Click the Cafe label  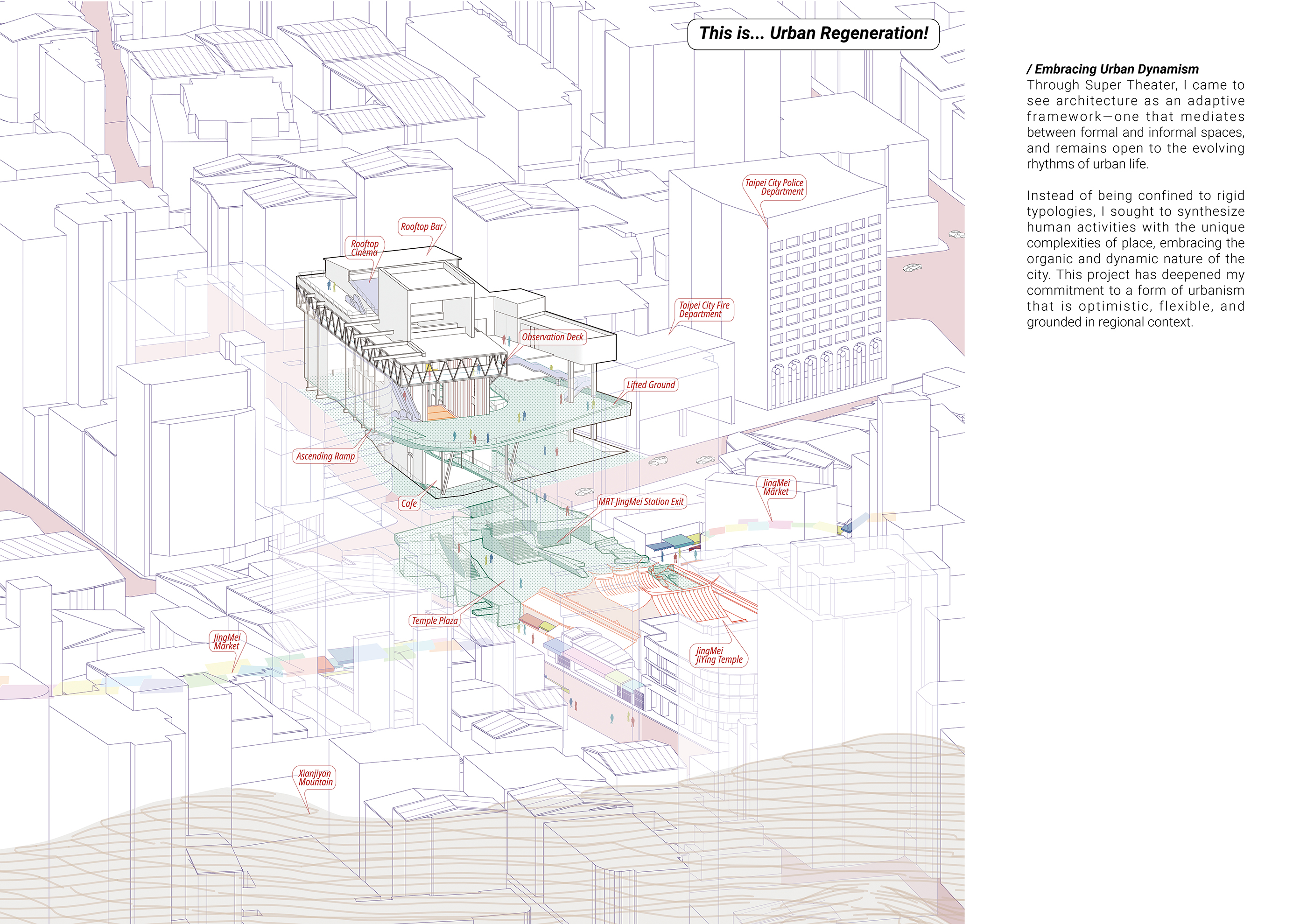coord(409,503)
